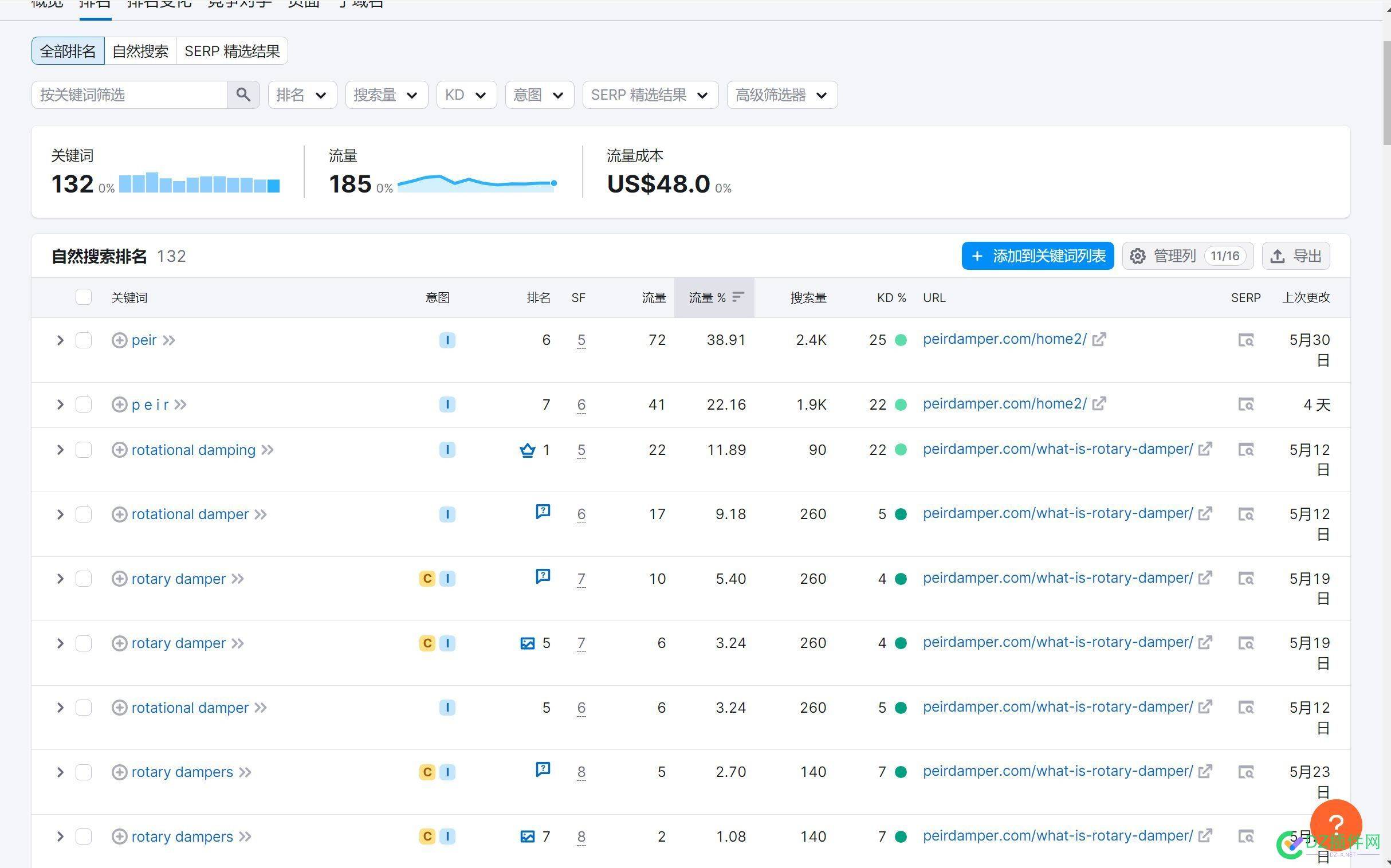Select the SERP 精选结果 tab
Viewport: 1391px width, 868px height.
pyautogui.click(x=232, y=51)
